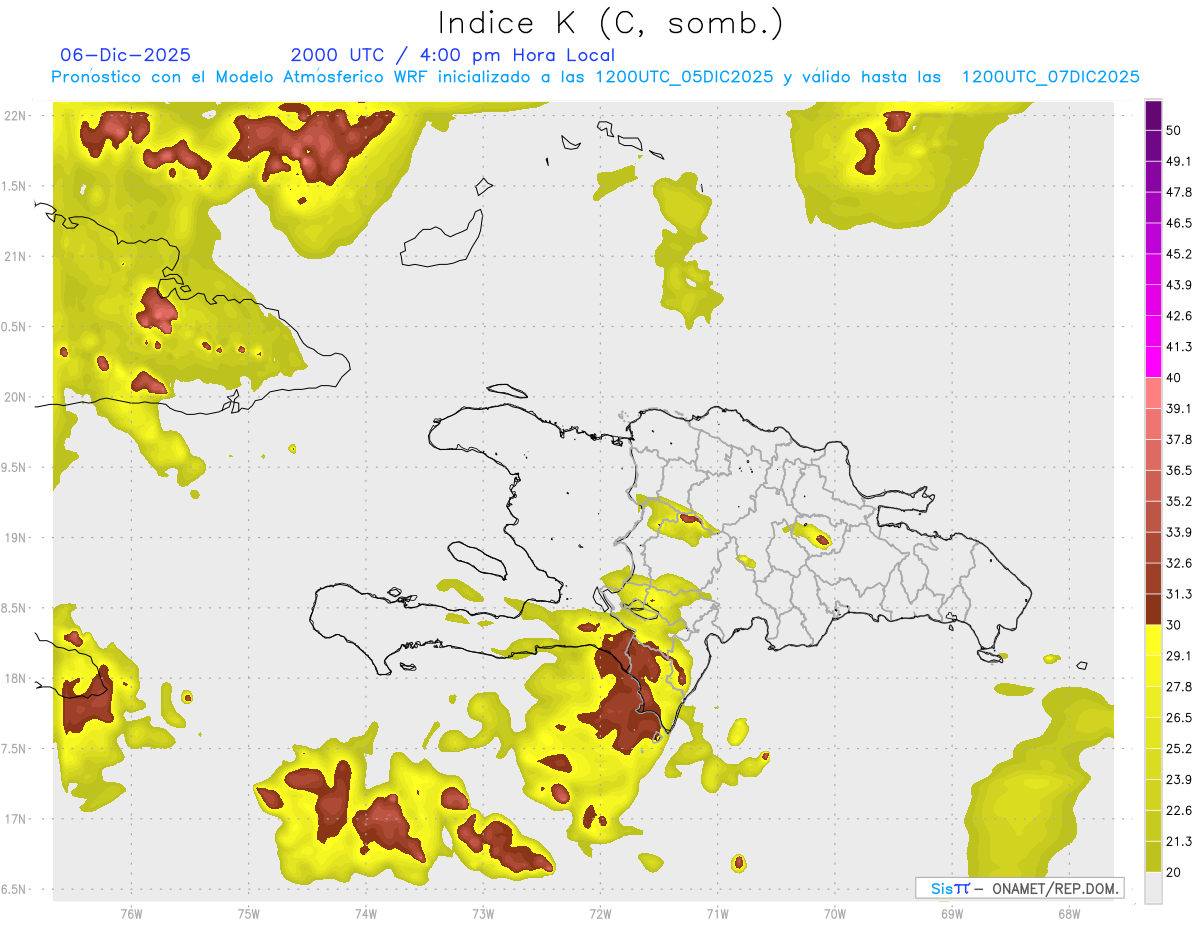Select the light gray legend band below 20
This screenshot has height=927, width=1200.
click(1153, 887)
